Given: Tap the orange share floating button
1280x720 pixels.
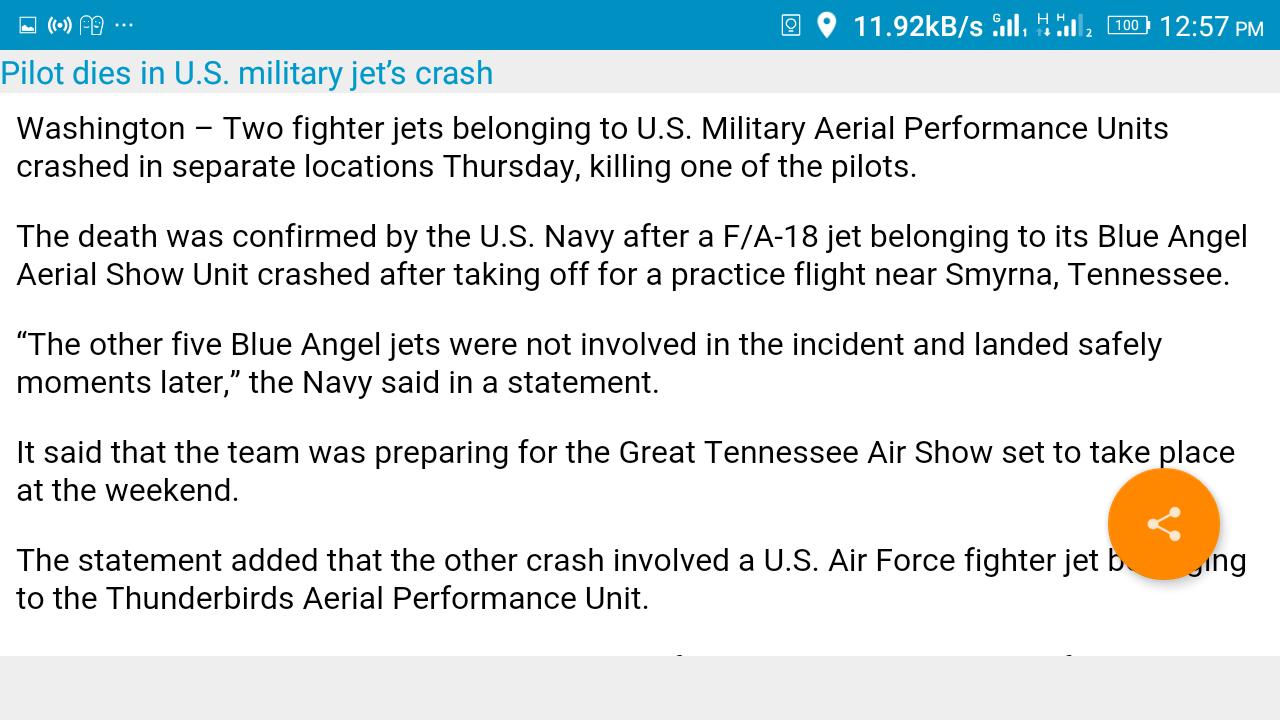Looking at the screenshot, I should point(1164,524).
